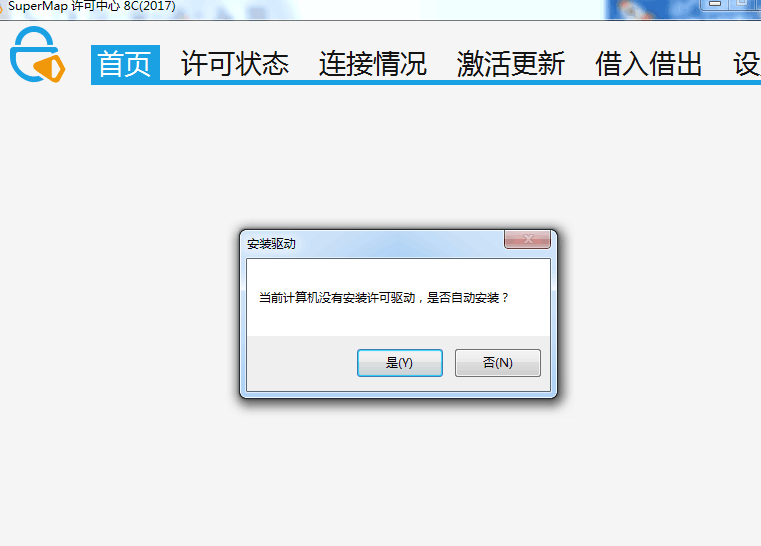
Task: Click the gray button strip left of 是(Y)
Action: (x=301, y=363)
